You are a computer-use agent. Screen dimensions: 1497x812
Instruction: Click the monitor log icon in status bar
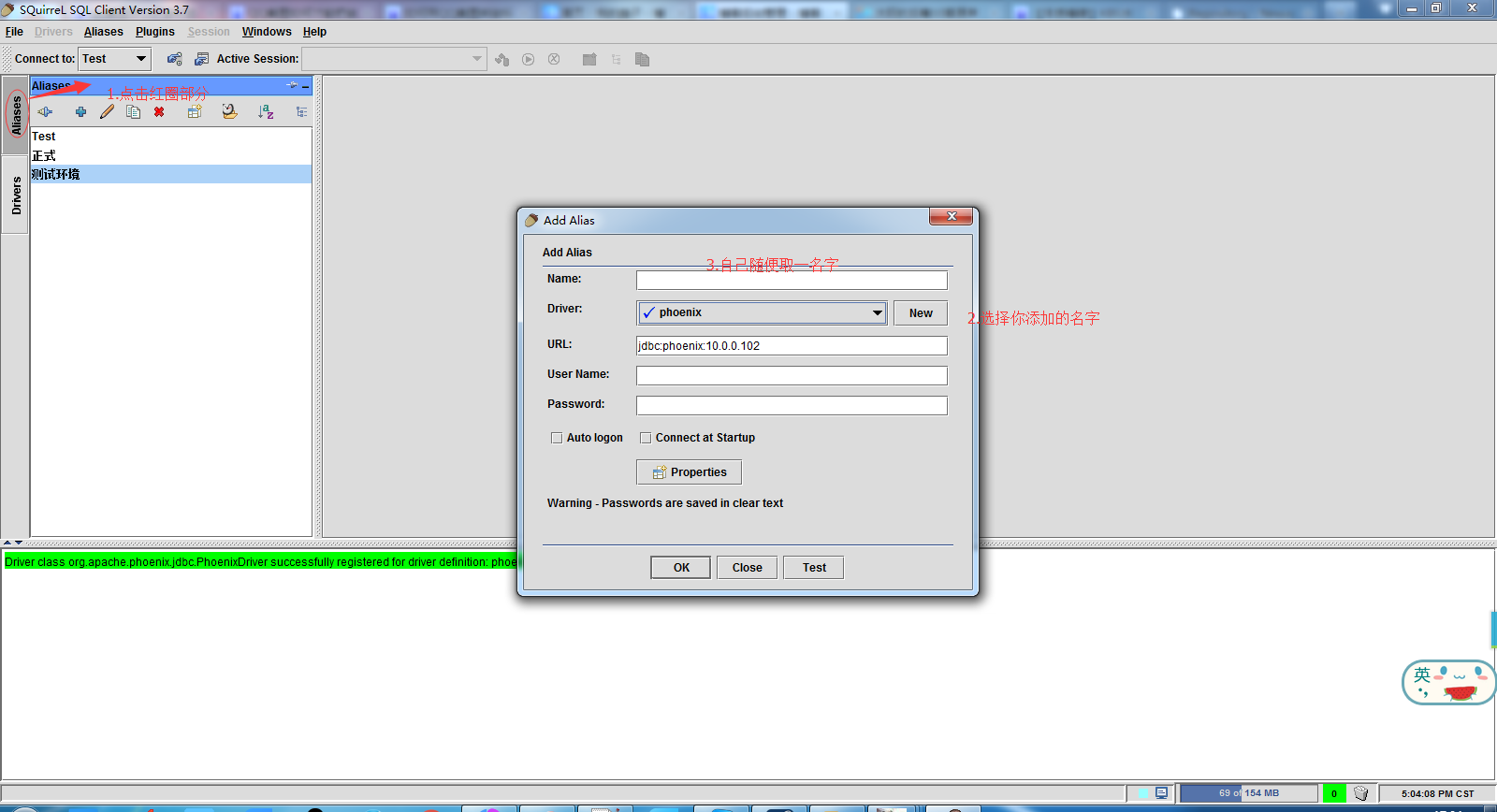coord(1162,793)
